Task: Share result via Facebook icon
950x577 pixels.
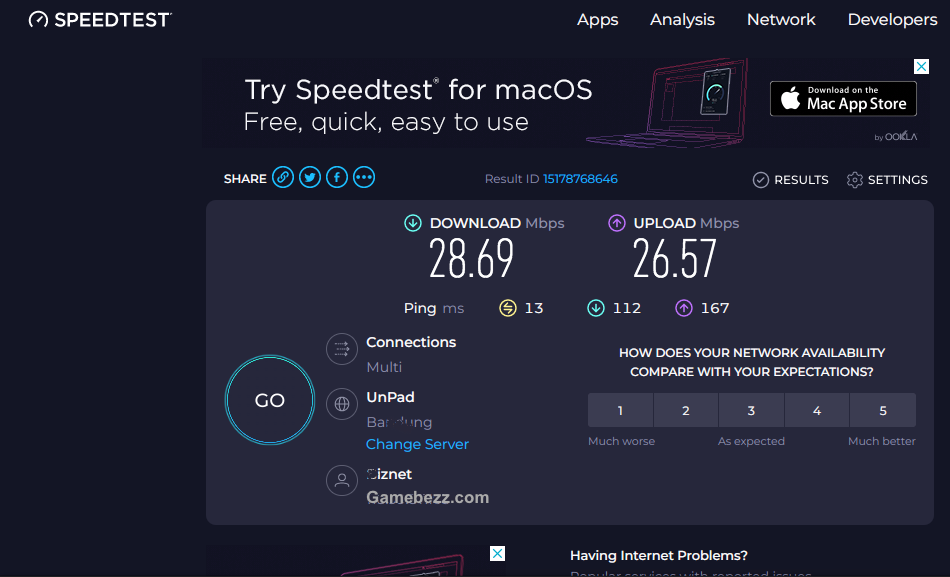Action: tap(337, 178)
